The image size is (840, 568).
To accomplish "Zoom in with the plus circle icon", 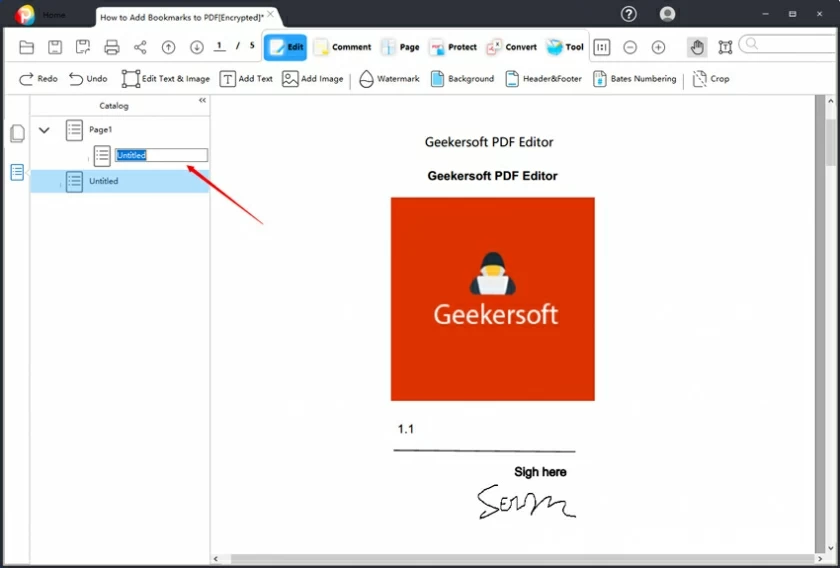I will [658, 47].
